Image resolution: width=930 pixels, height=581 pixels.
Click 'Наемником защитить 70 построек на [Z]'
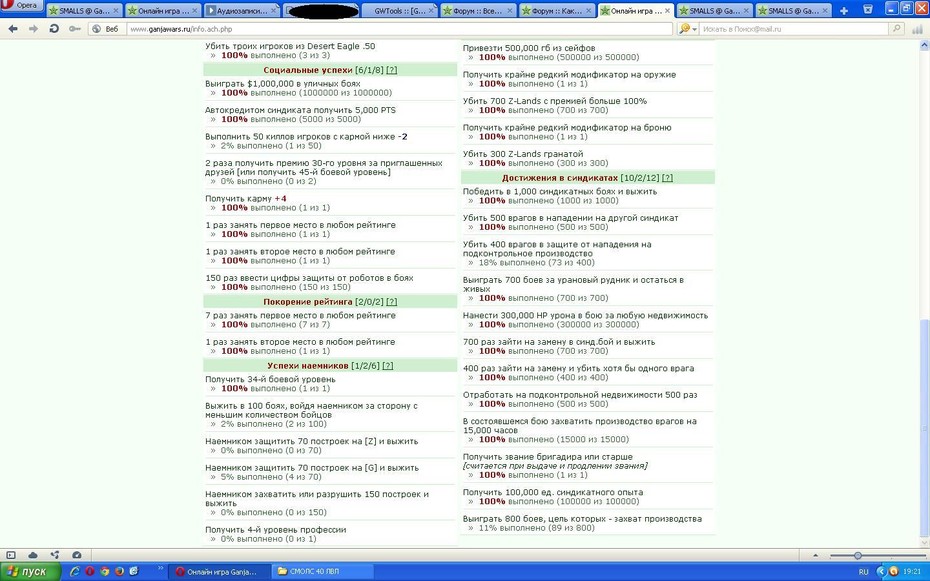pyautogui.click(x=311, y=442)
